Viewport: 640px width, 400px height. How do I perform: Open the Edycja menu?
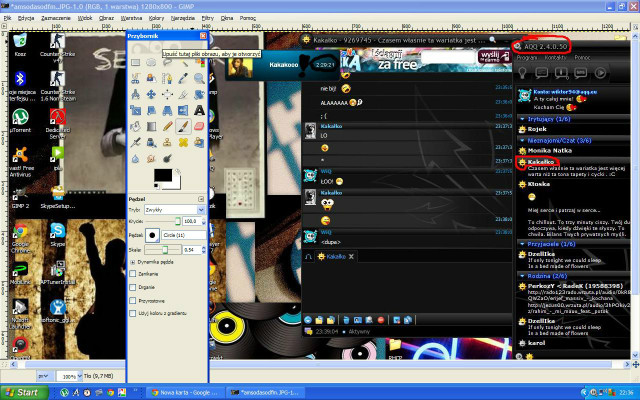tap(26, 18)
